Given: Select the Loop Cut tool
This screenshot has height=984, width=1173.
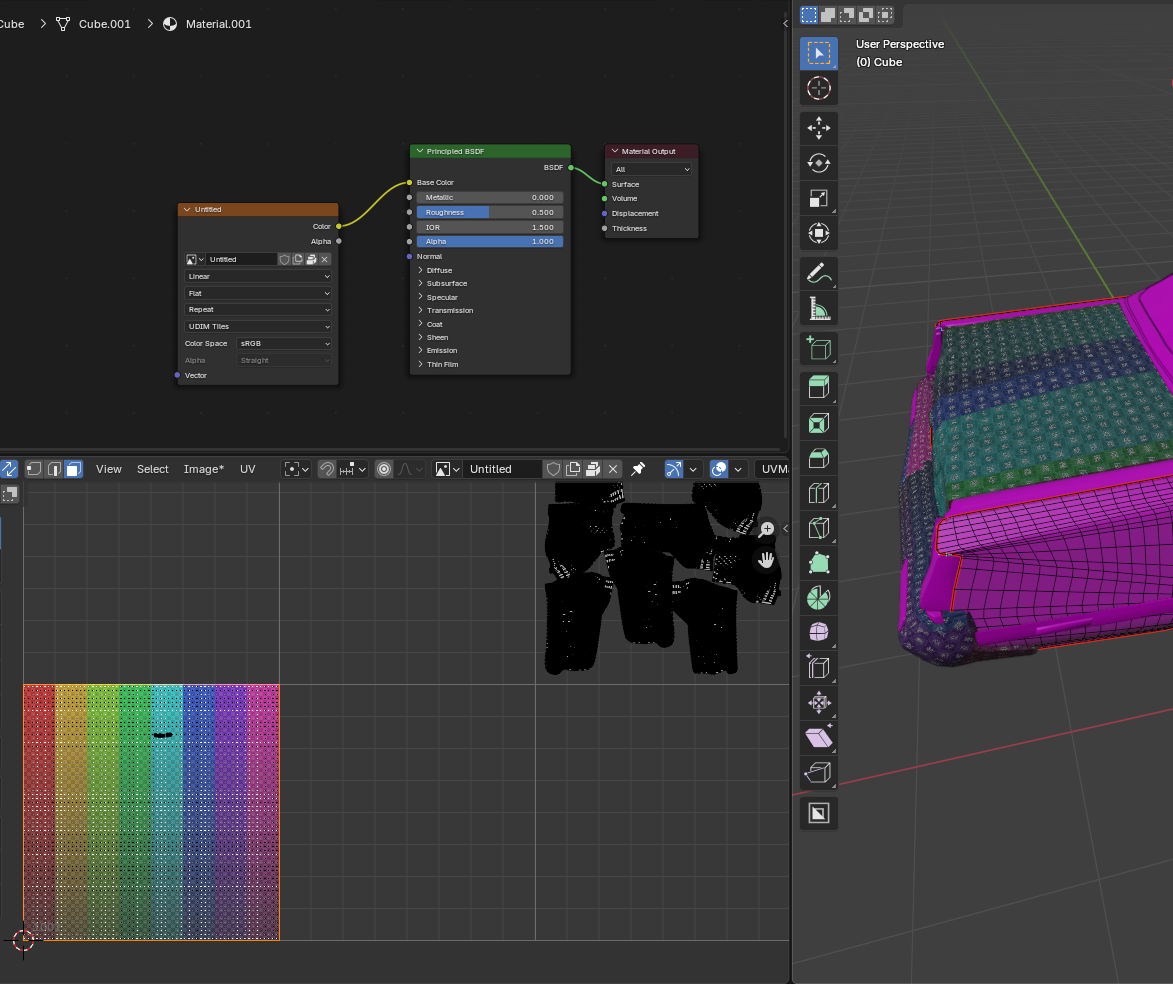Looking at the screenshot, I should tap(818, 493).
